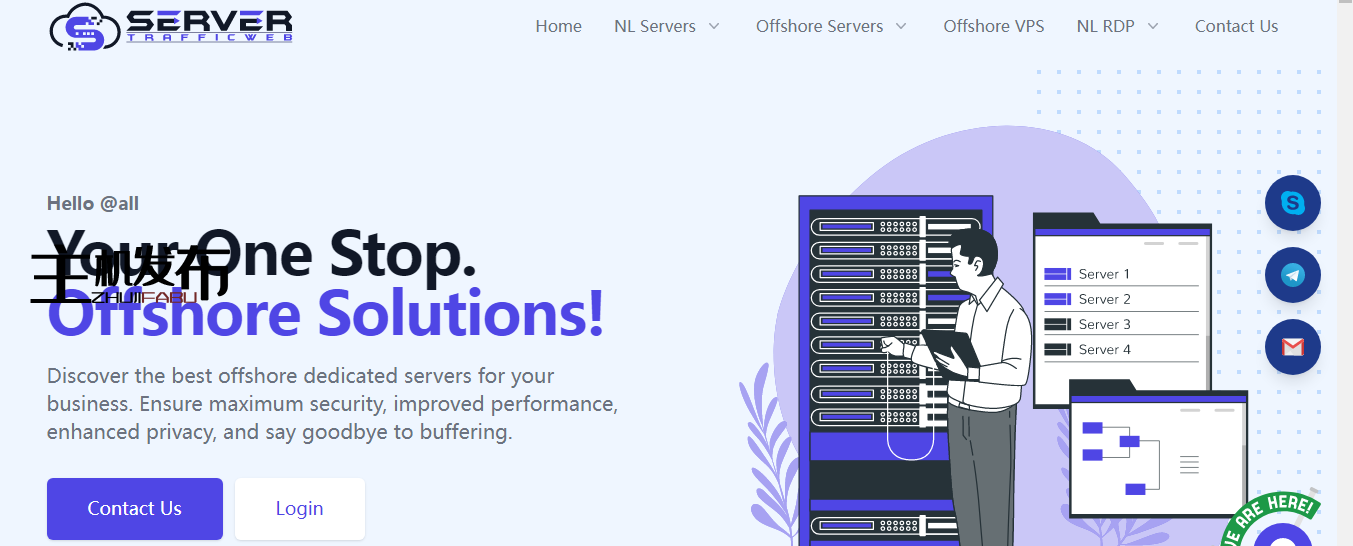The height and width of the screenshot is (546, 1353).
Task: Click the Gmail email icon
Action: pyautogui.click(x=1292, y=347)
